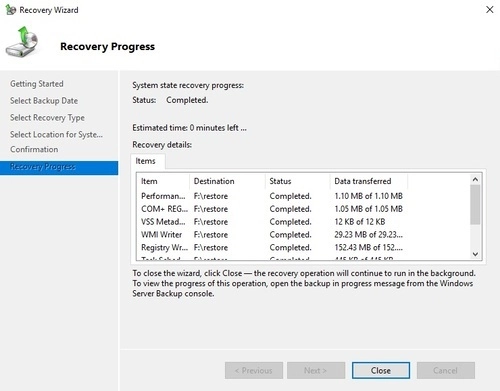The height and width of the screenshot is (391, 500).
Task: Sort by the Destination column header
Action: 227,181
